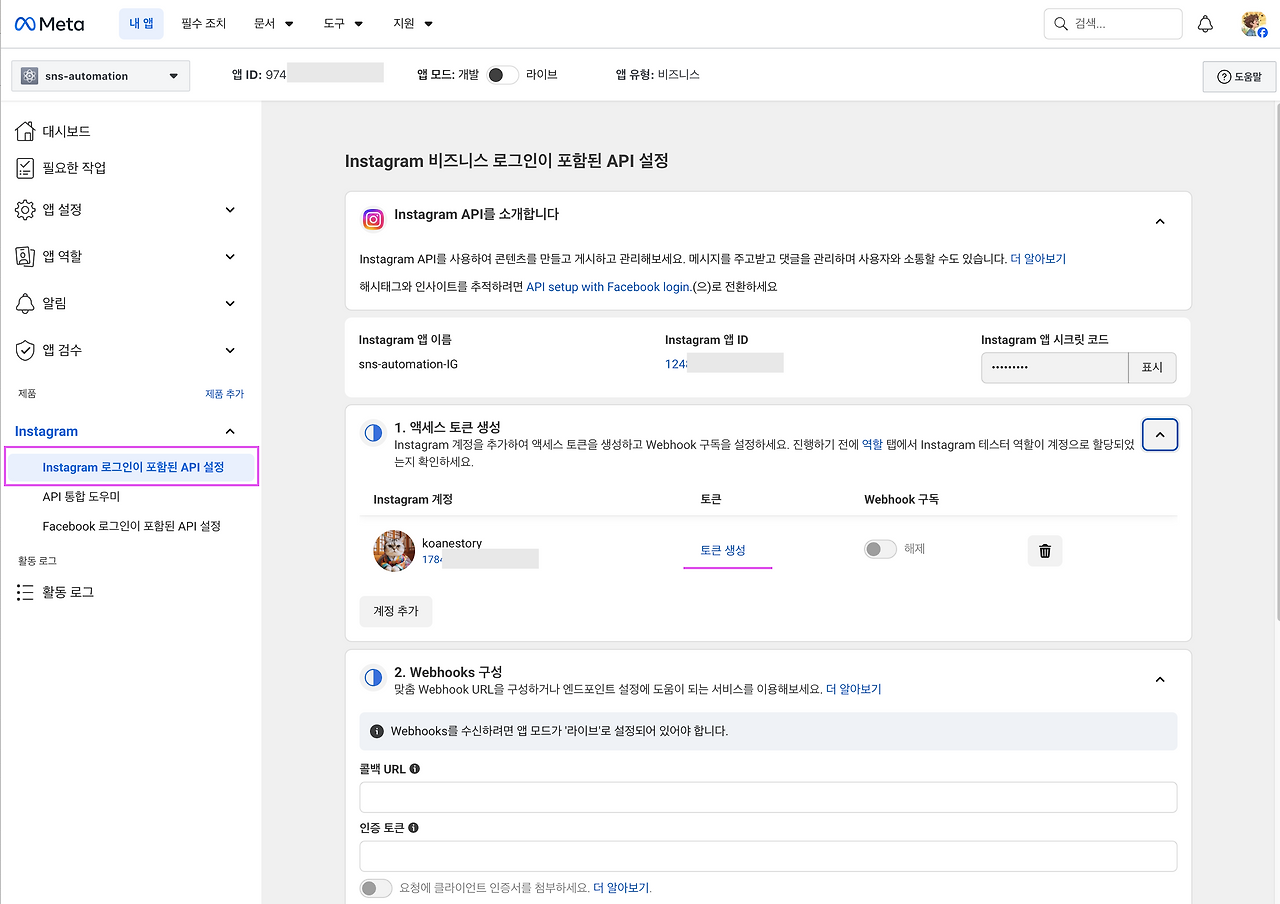Click the '앱 유형: 비즈니스' text

click(x=658, y=75)
